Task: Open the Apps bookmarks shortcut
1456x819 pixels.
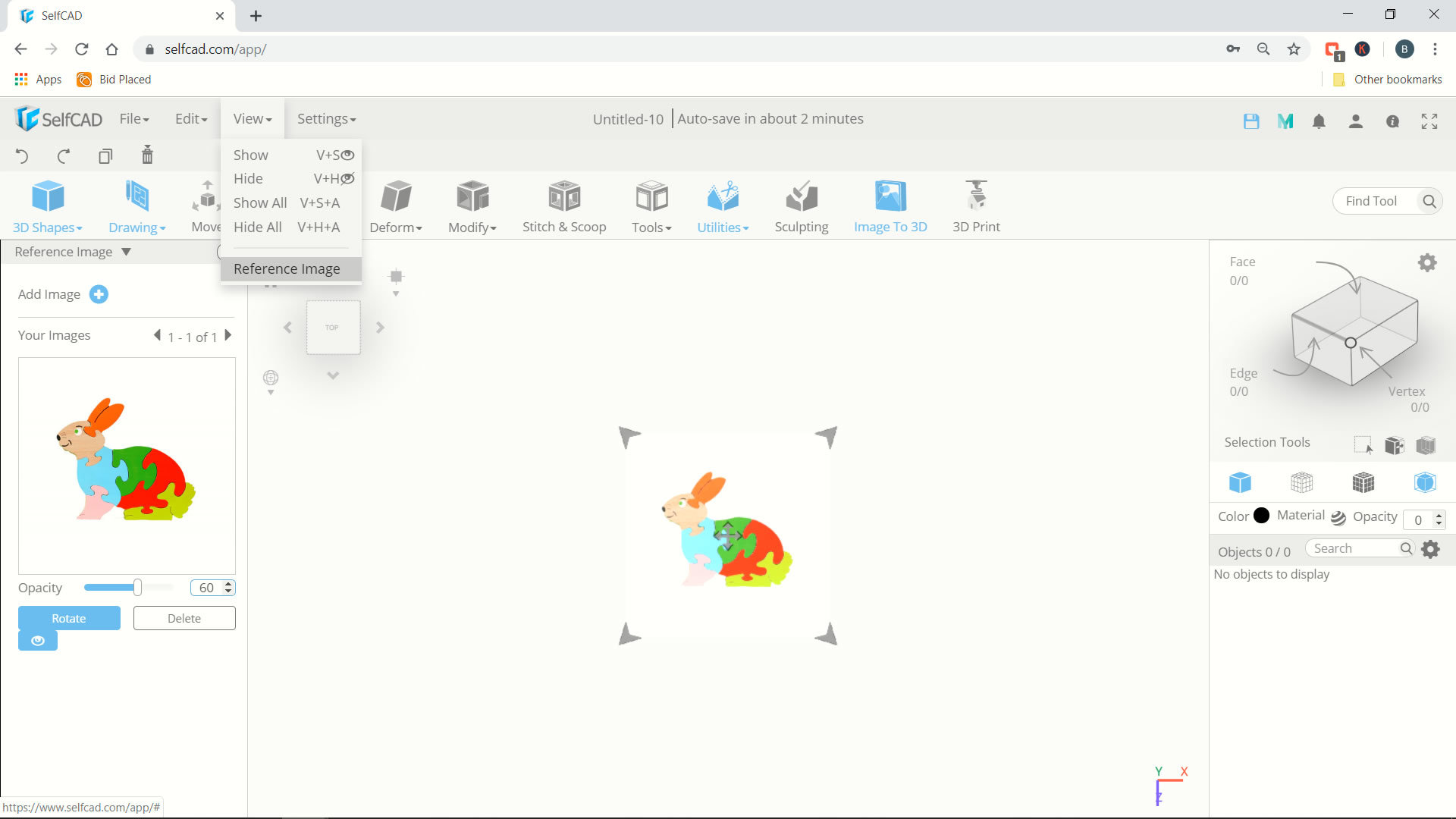Action: pos(38,80)
